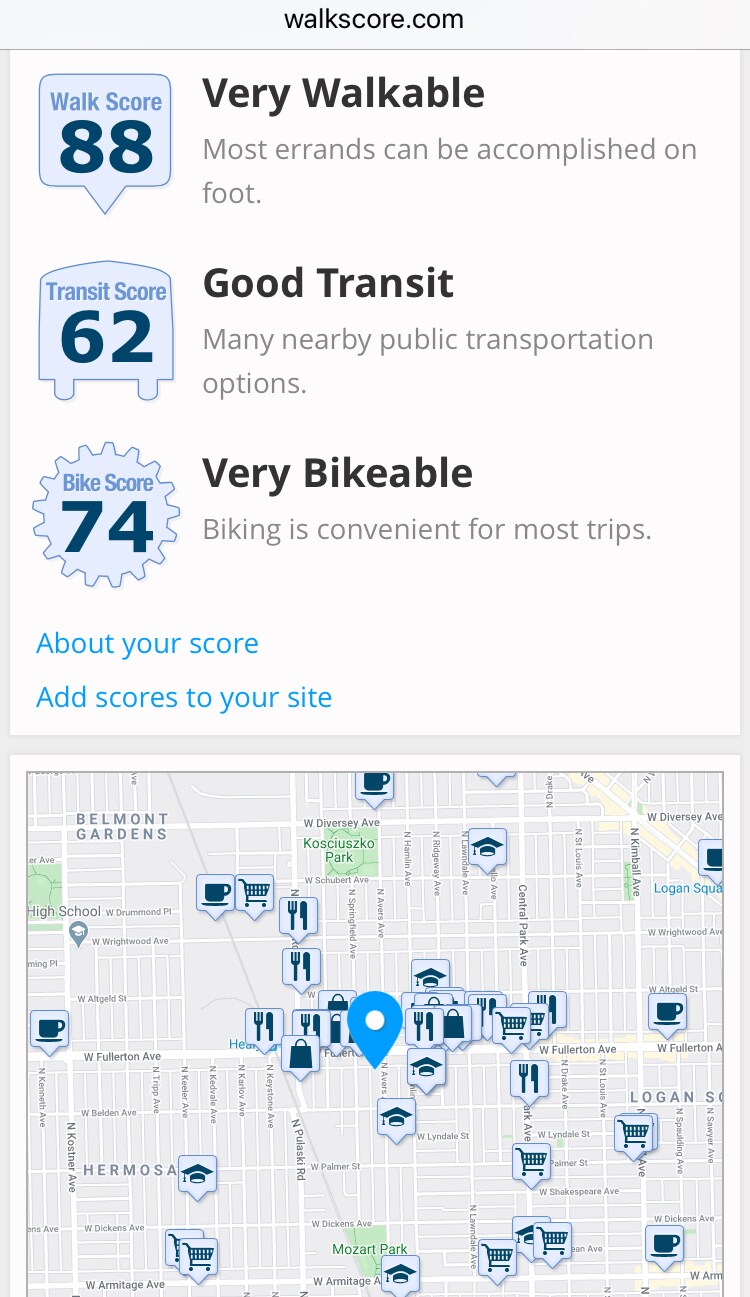Viewport: 750px width, 1297px height.
Task: Click the Bike Score 74 gear badge
Action: pyautogui.click(x=106, y=516)
